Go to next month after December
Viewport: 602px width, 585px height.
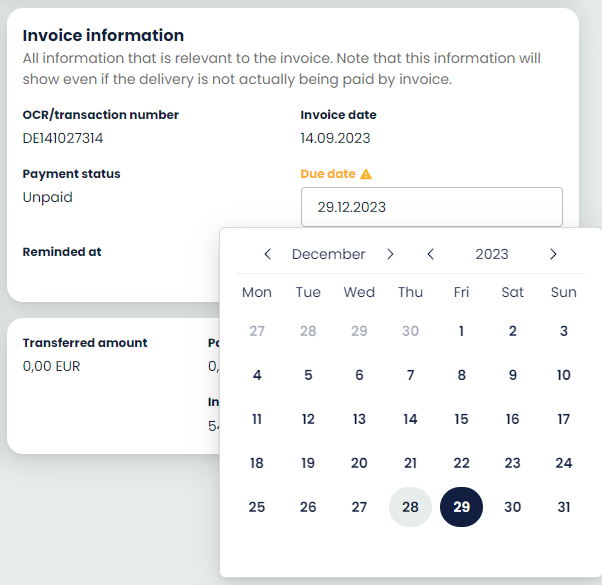tap(390, 254)
